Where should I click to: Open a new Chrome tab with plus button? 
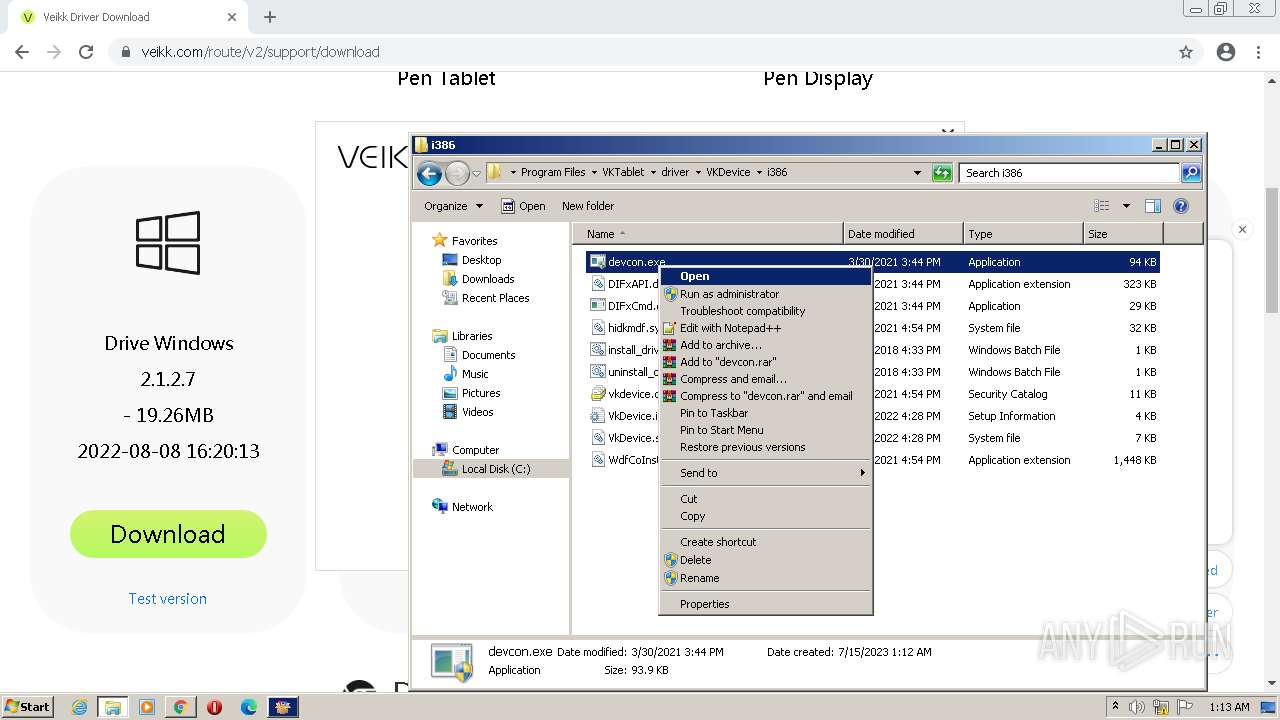coord(270,17)
